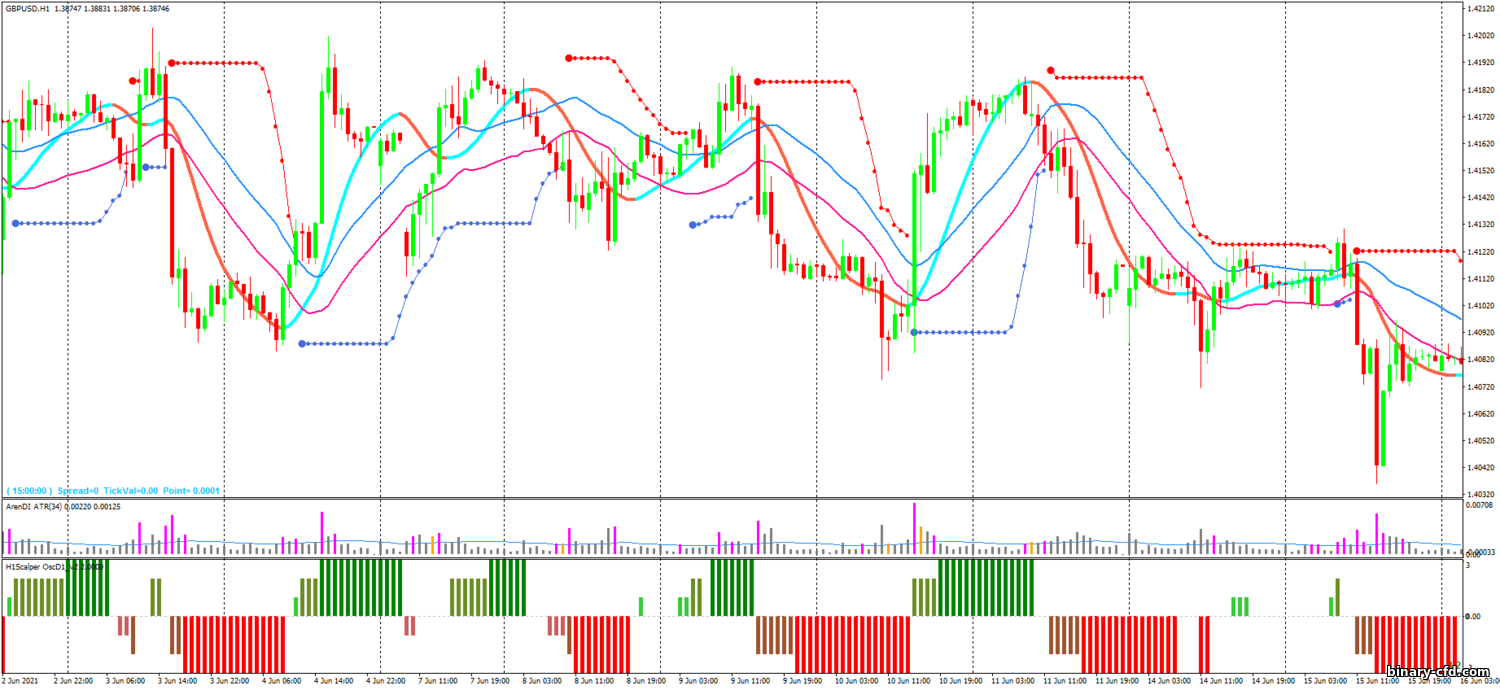Image resolution: width=1500 pixels, height=690 pixels.
Task: Select the 10 Jun 11:00 time label
Action: [x=908, y=681]
